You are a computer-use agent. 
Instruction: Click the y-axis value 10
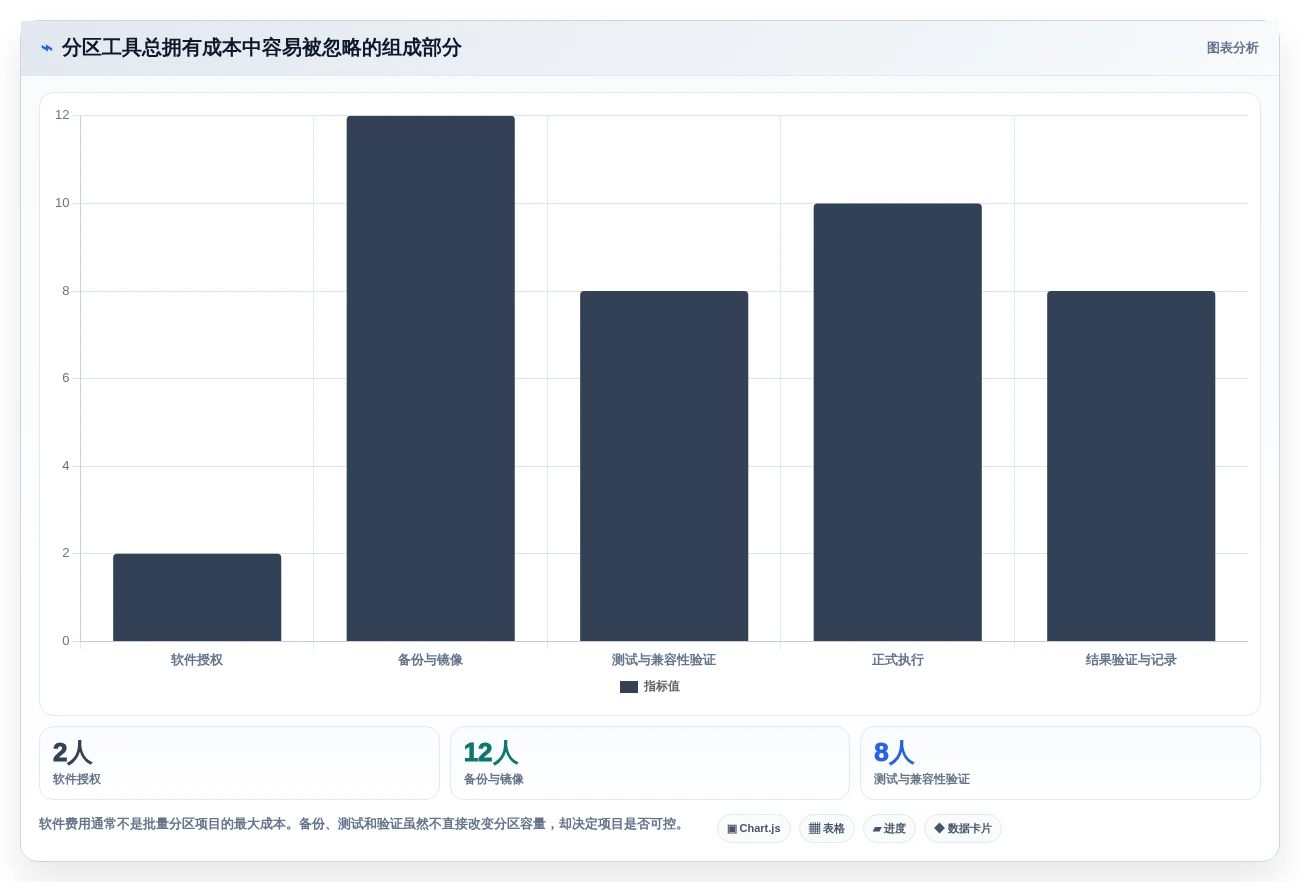click(63, 203)
